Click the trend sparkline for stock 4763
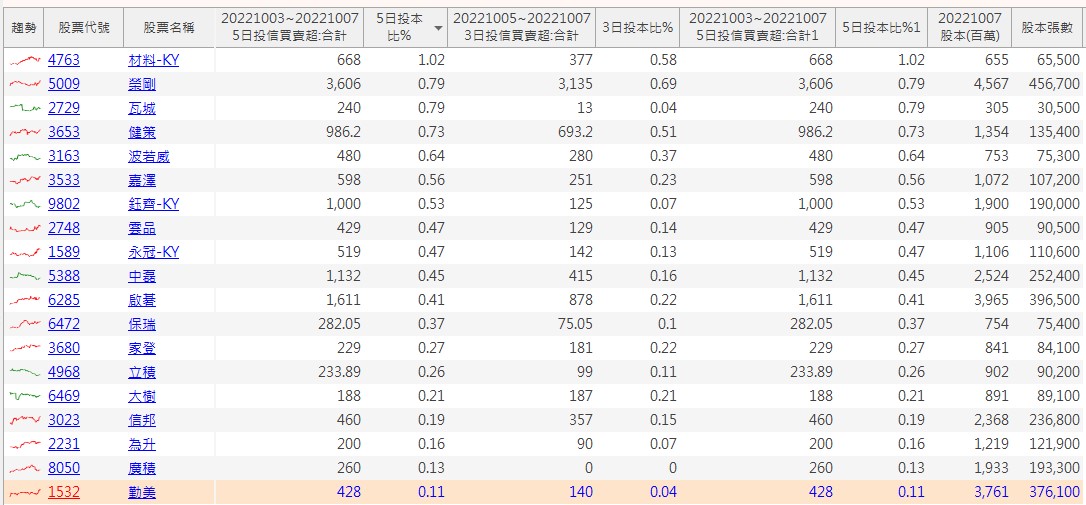 (24, 60)
